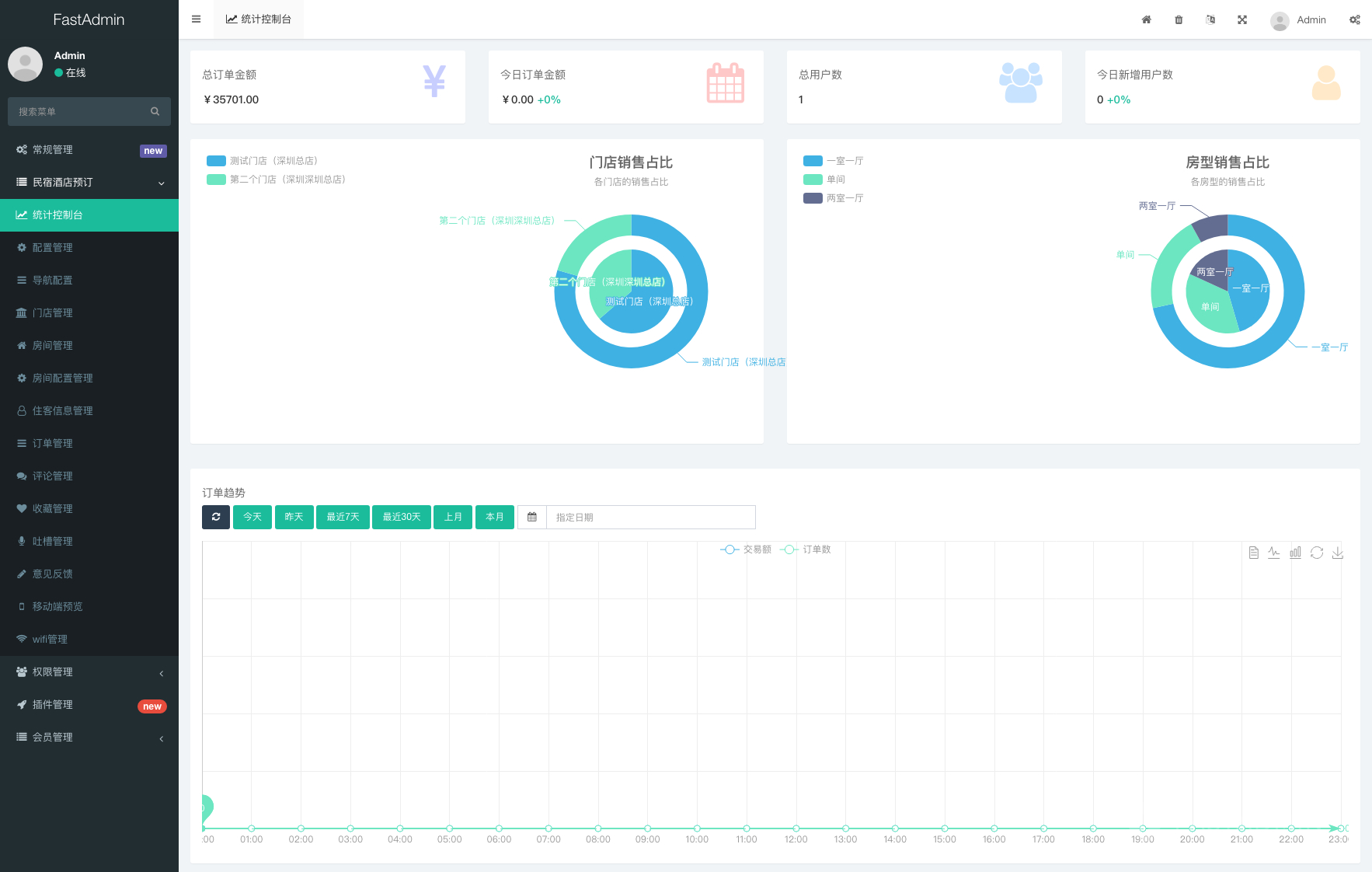
Task: Click the home icon in top bar
Action: [x=1146, y=19]
